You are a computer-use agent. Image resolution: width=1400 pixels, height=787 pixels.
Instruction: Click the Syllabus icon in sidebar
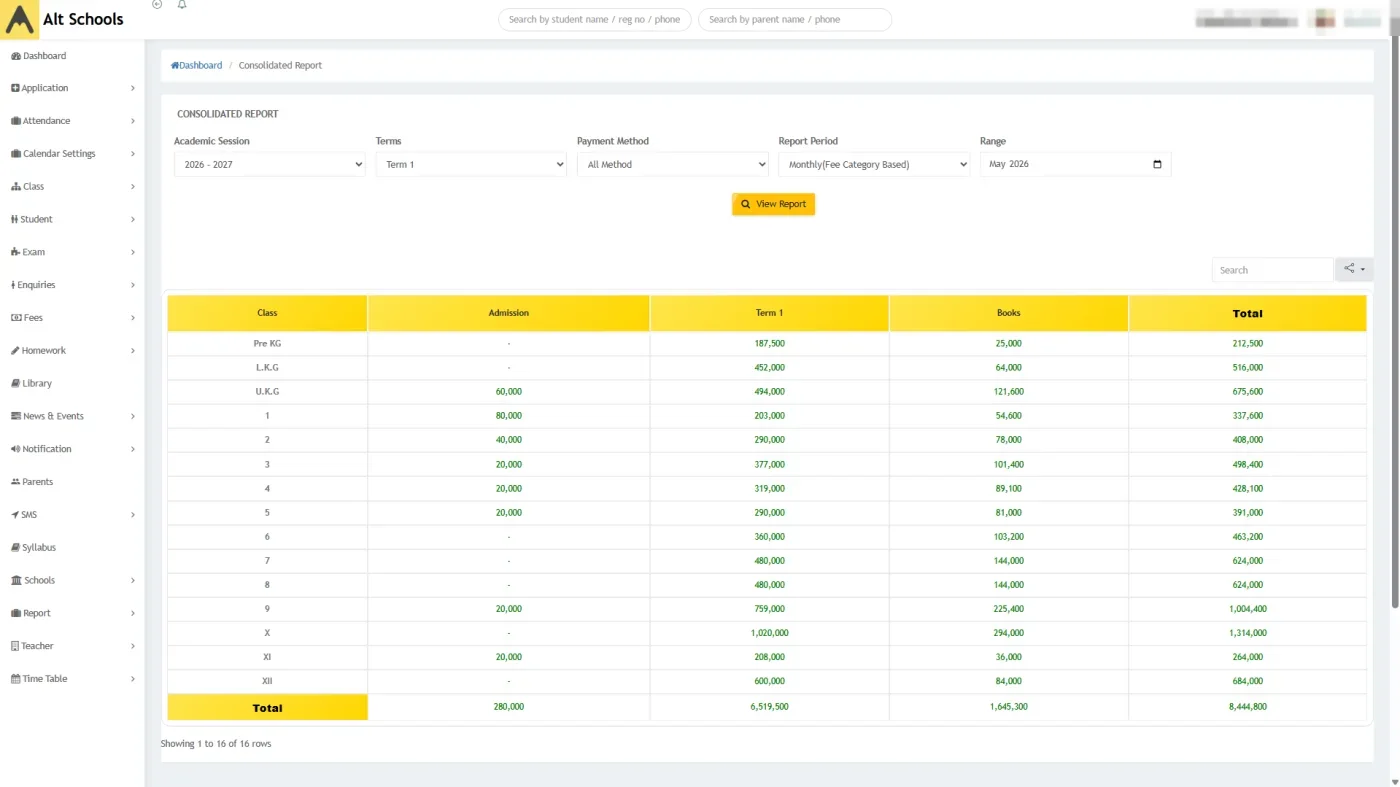pos(15,547)
